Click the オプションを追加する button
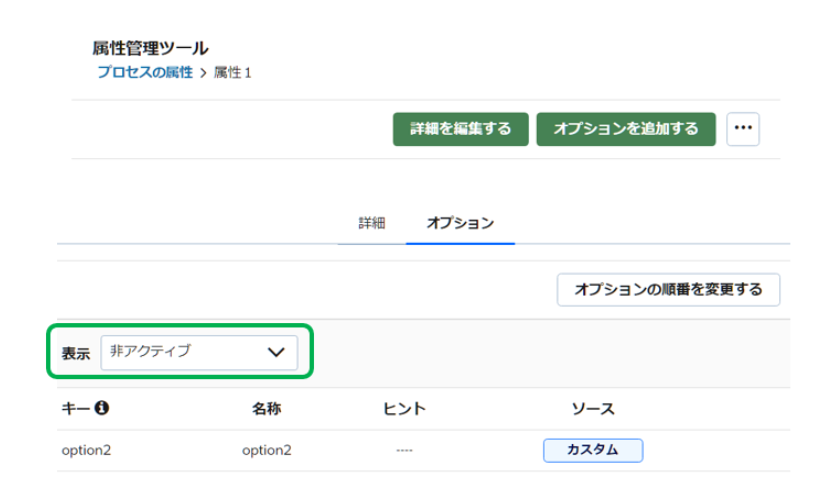820x484 pixels. pyautogui.click(x=626, y=129)
